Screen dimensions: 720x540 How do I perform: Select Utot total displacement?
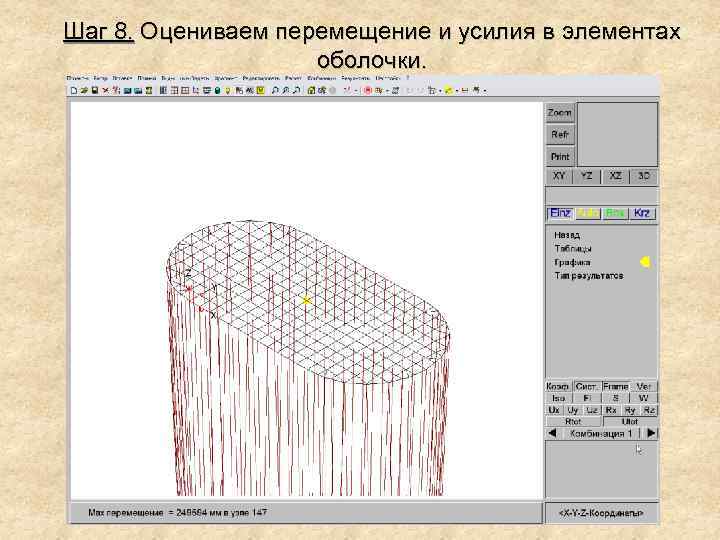(x=630, y=422)
